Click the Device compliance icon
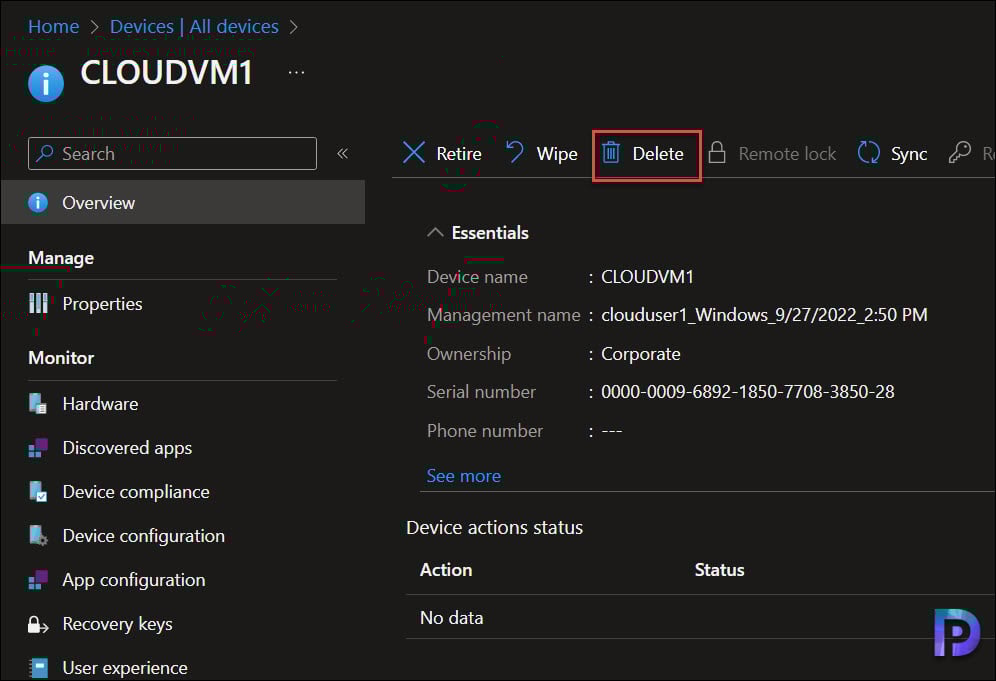996x681 pixels. [x=37, y=492]
